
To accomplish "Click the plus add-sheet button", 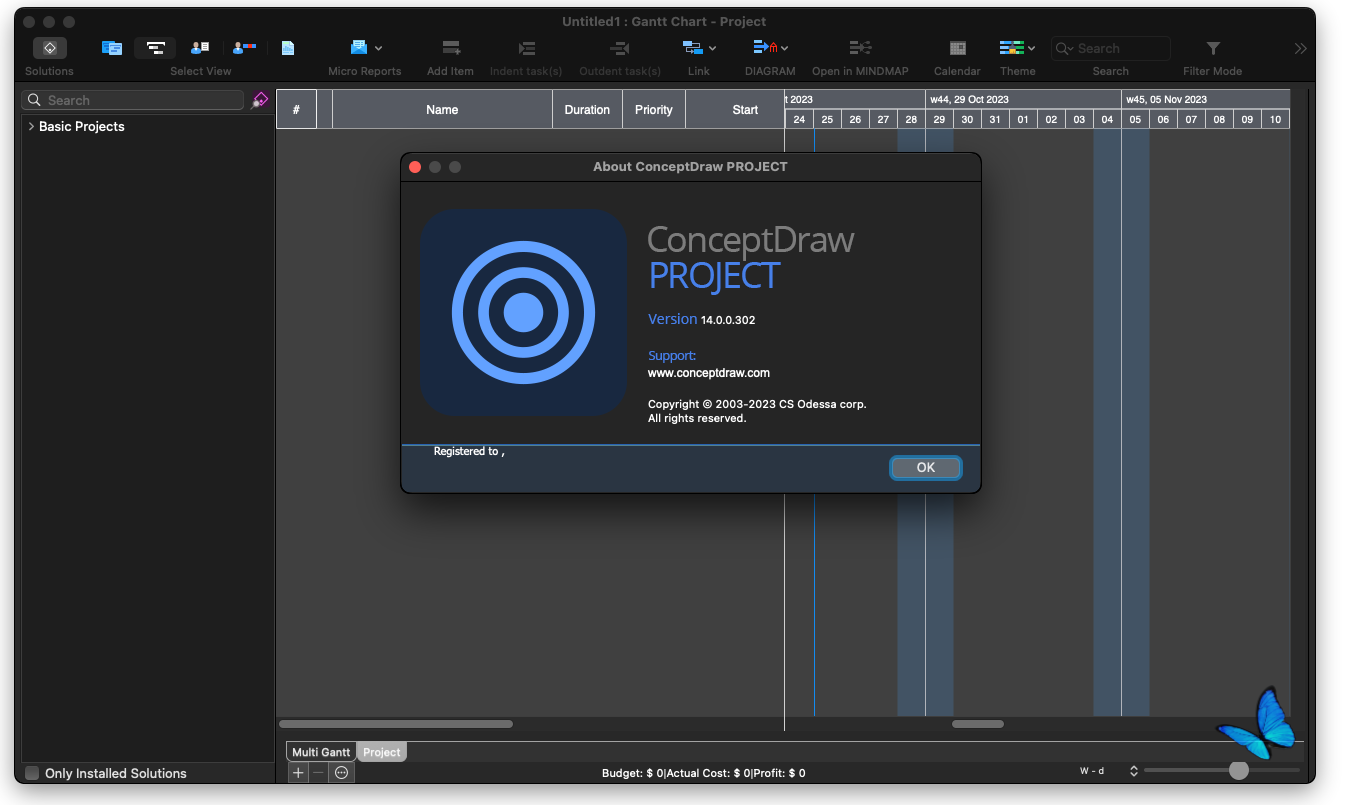I will (x=298, y=773).
